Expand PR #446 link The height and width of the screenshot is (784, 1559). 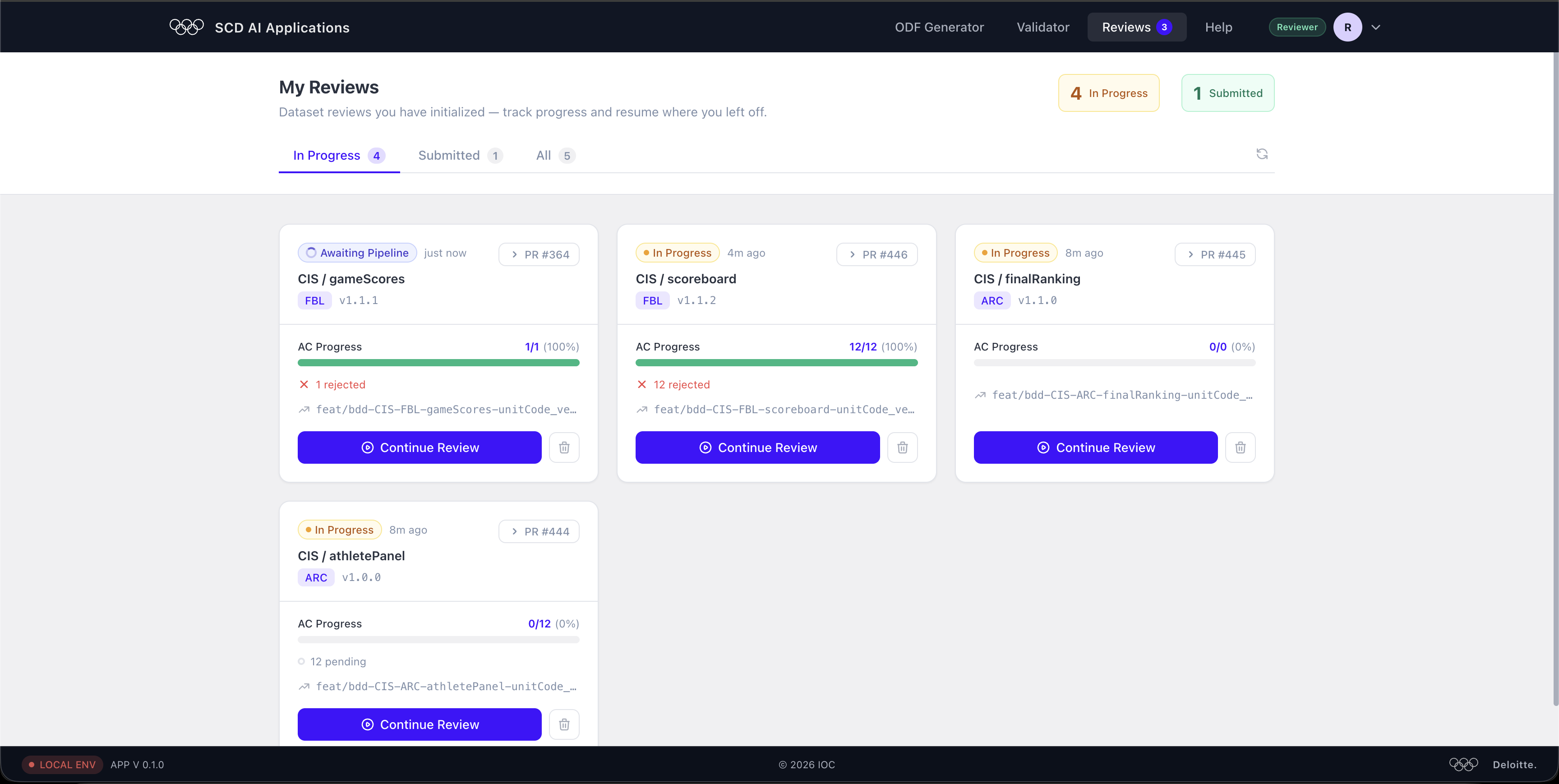click(877, 254)
